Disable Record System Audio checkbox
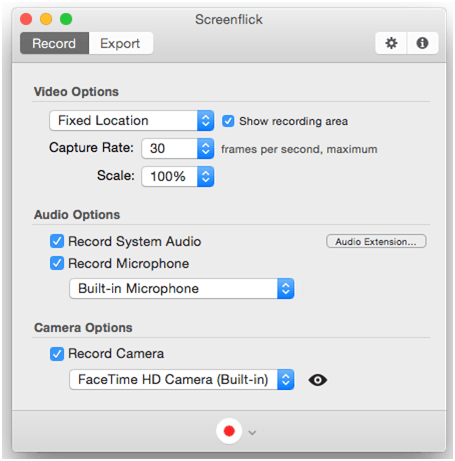The height and width of the screenshot is (461, 455). tap(57, 241)
